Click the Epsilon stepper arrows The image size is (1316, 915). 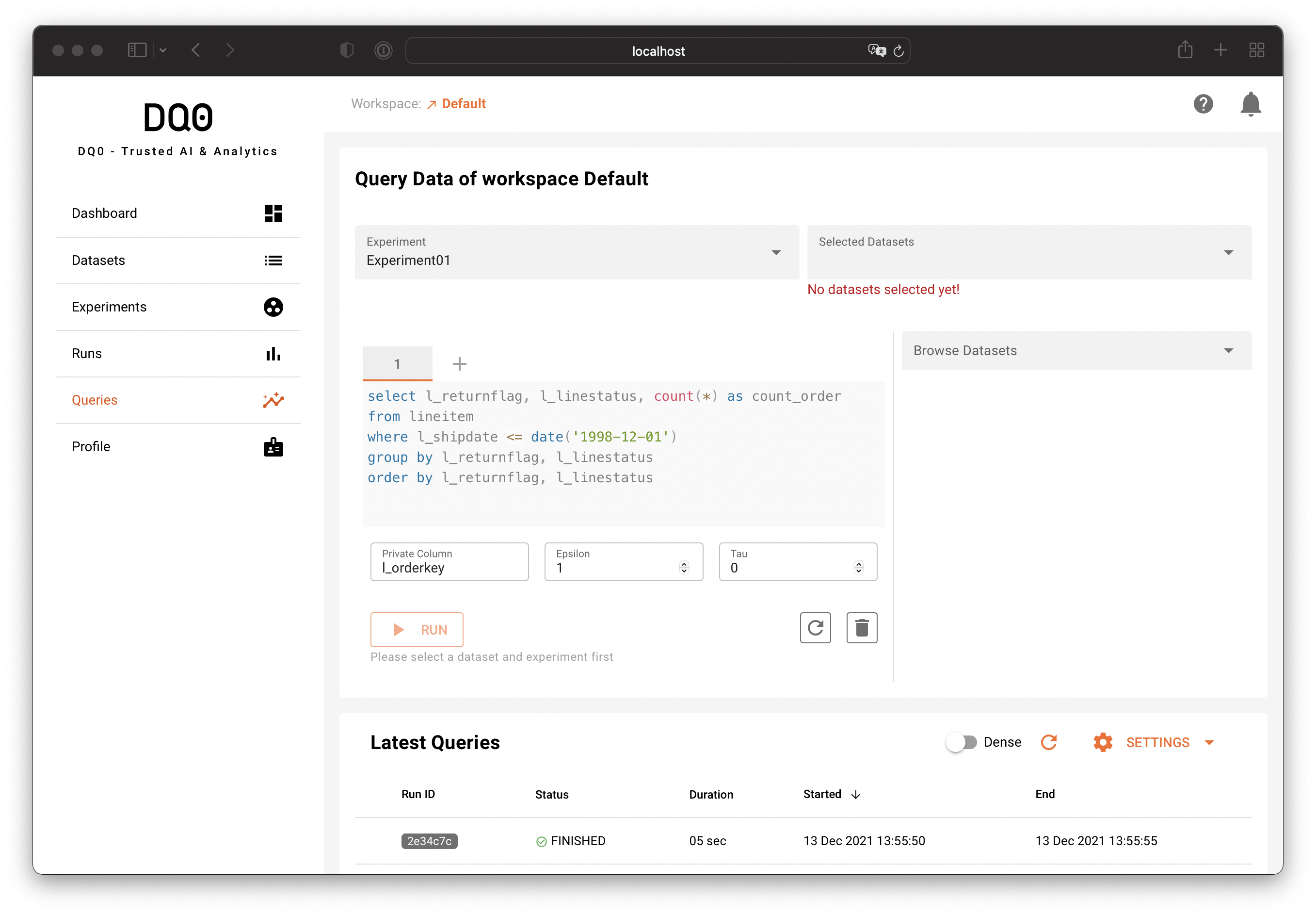tap(684, 567)
